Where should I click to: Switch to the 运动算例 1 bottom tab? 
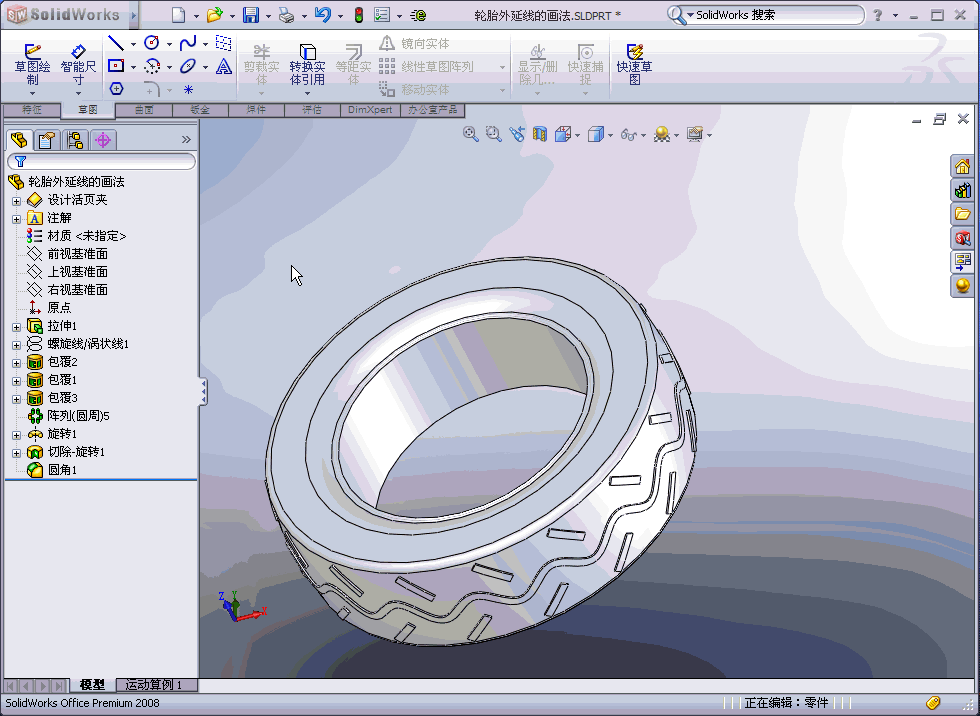pyautogui.click(x=154, y=685)
